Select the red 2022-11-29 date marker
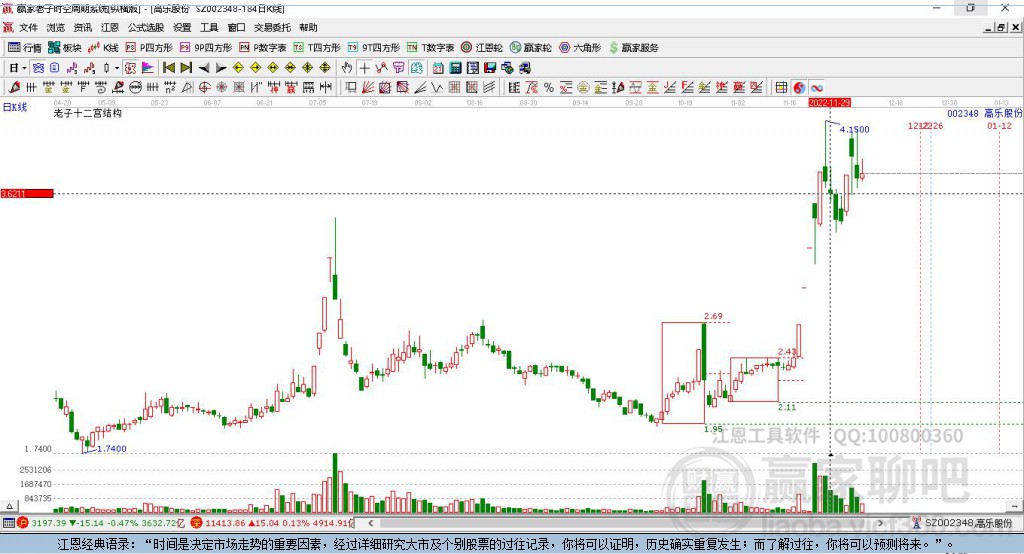The image size is (1024, 554). (x=829, y=103)
